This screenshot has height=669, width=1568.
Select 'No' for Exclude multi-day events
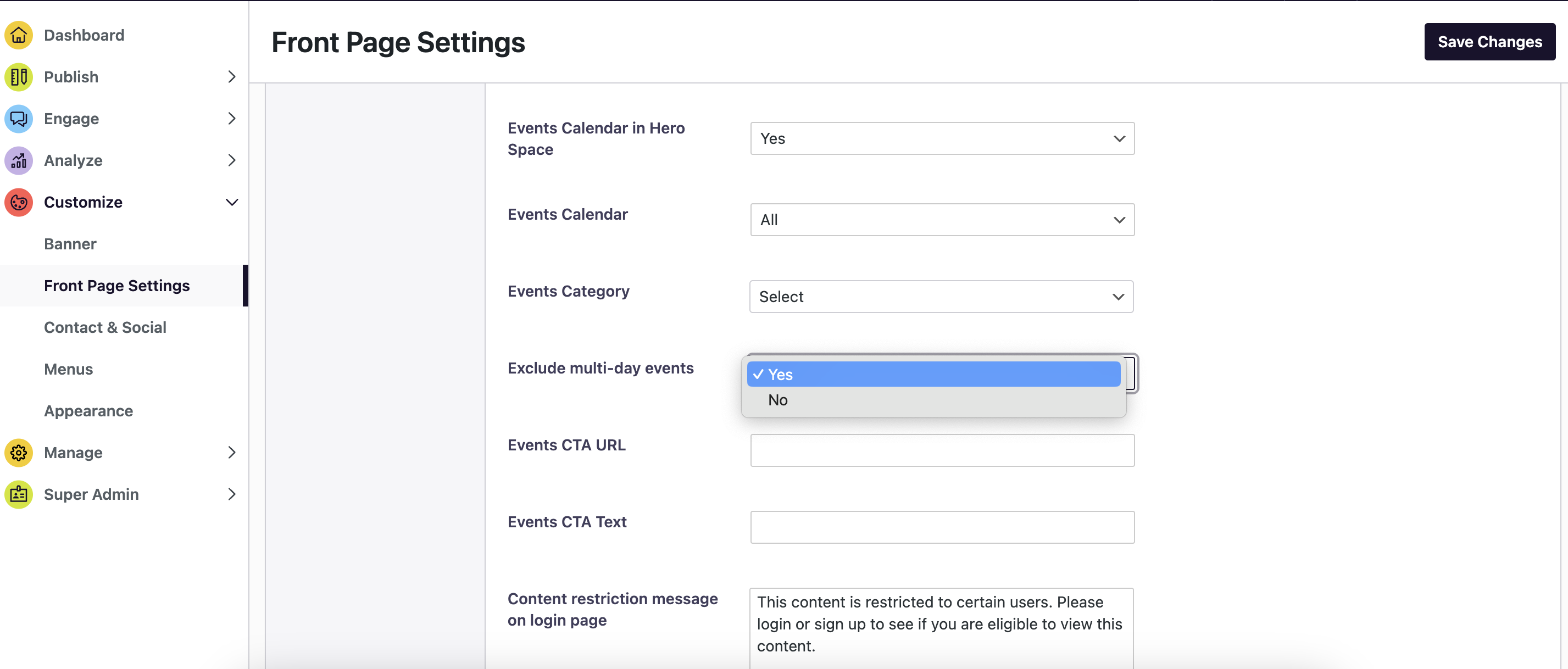(x=778, y=400)
